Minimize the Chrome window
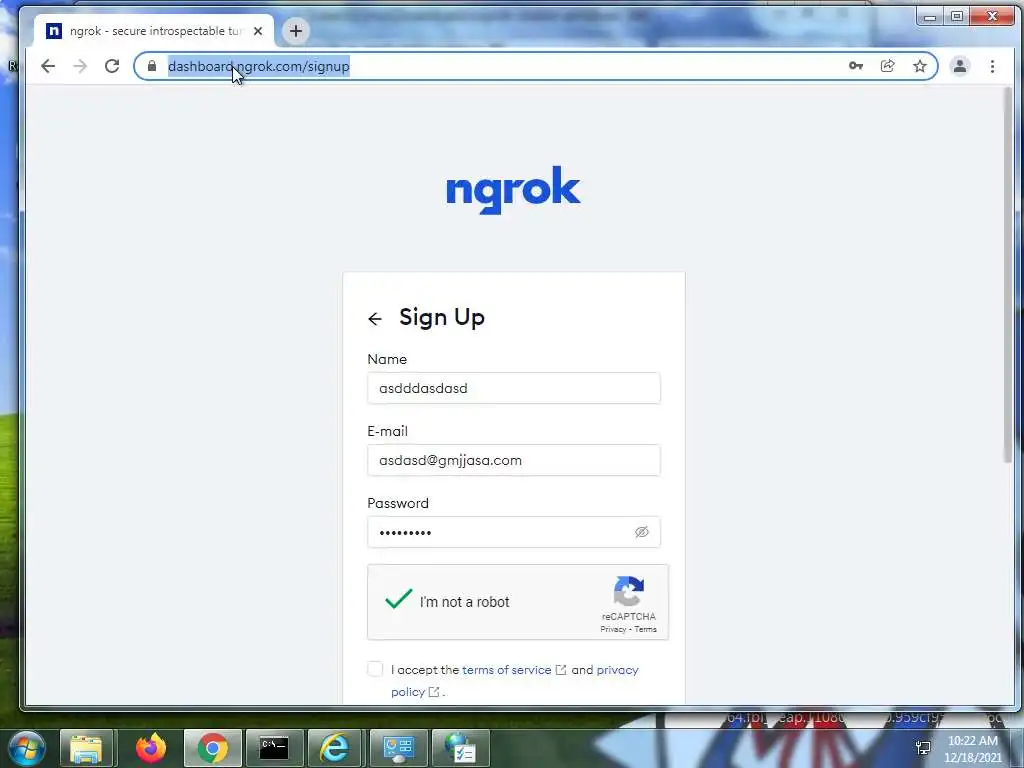Viewport: 1024px width, 768px height. tap(931, 16)
